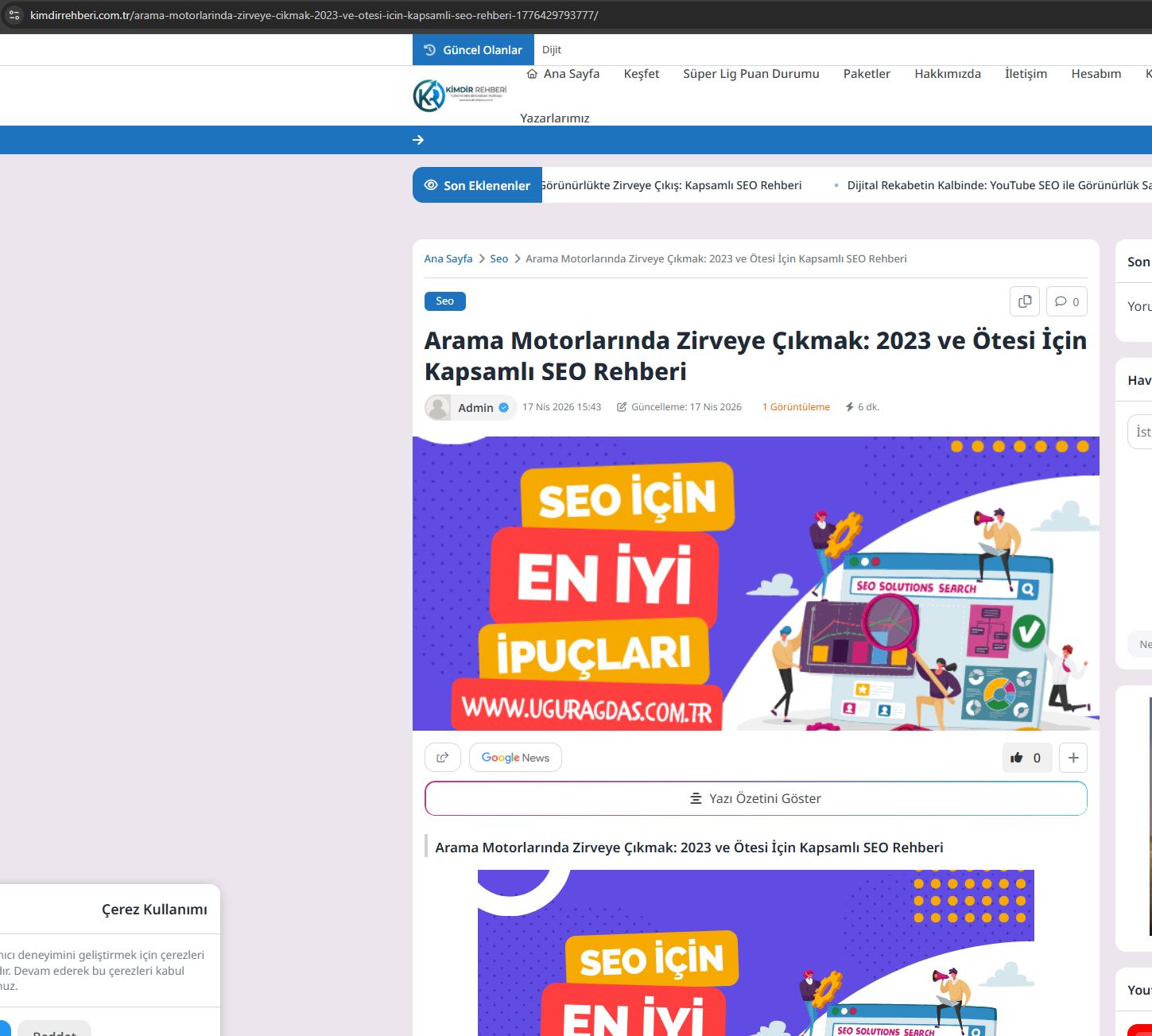Select the page URL in the address bar
The height and width of the screenshot is (1036, 1152).
(x=314, y=15)
